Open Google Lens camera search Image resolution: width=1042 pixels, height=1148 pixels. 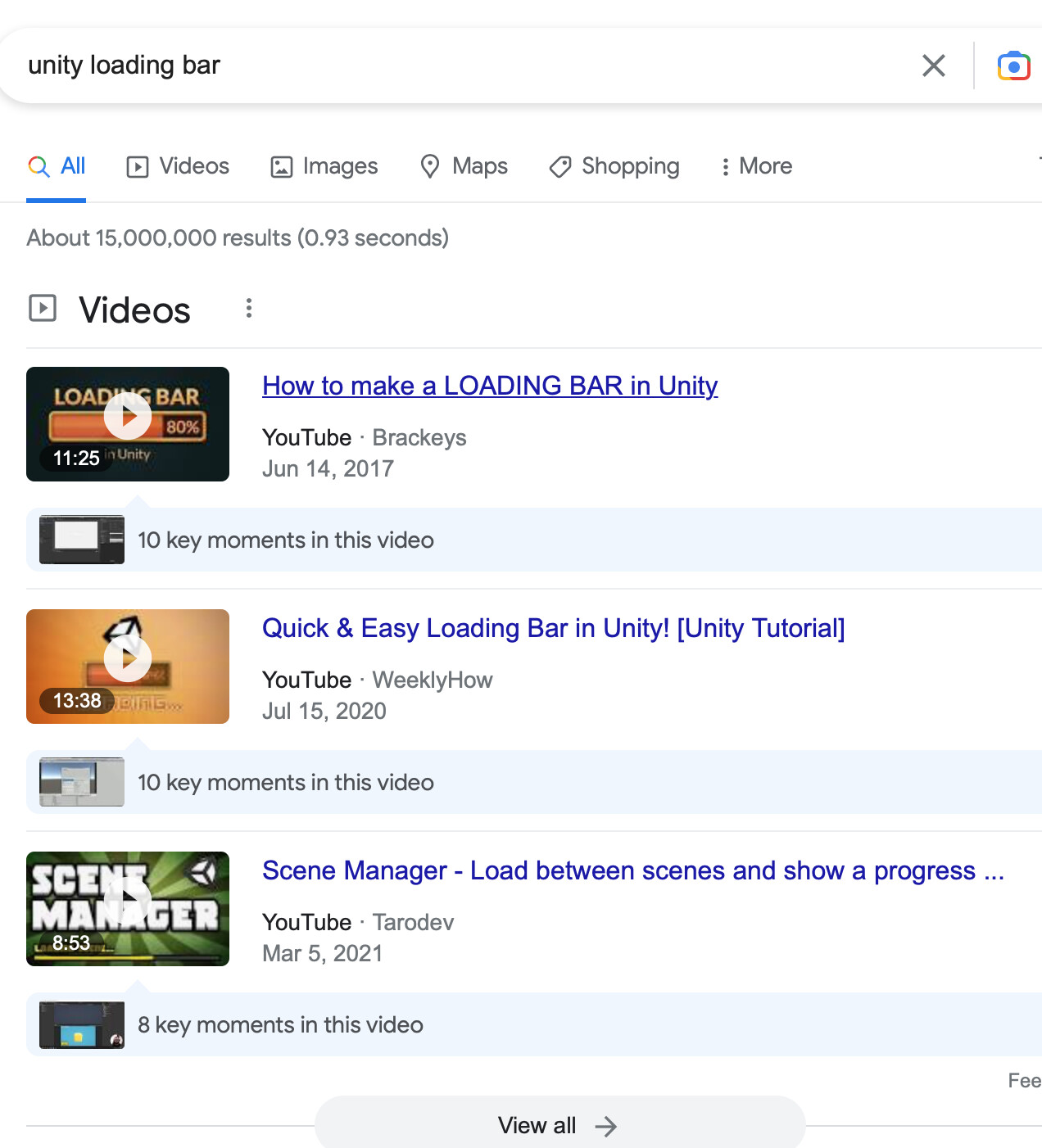(x=1013, y=65)
